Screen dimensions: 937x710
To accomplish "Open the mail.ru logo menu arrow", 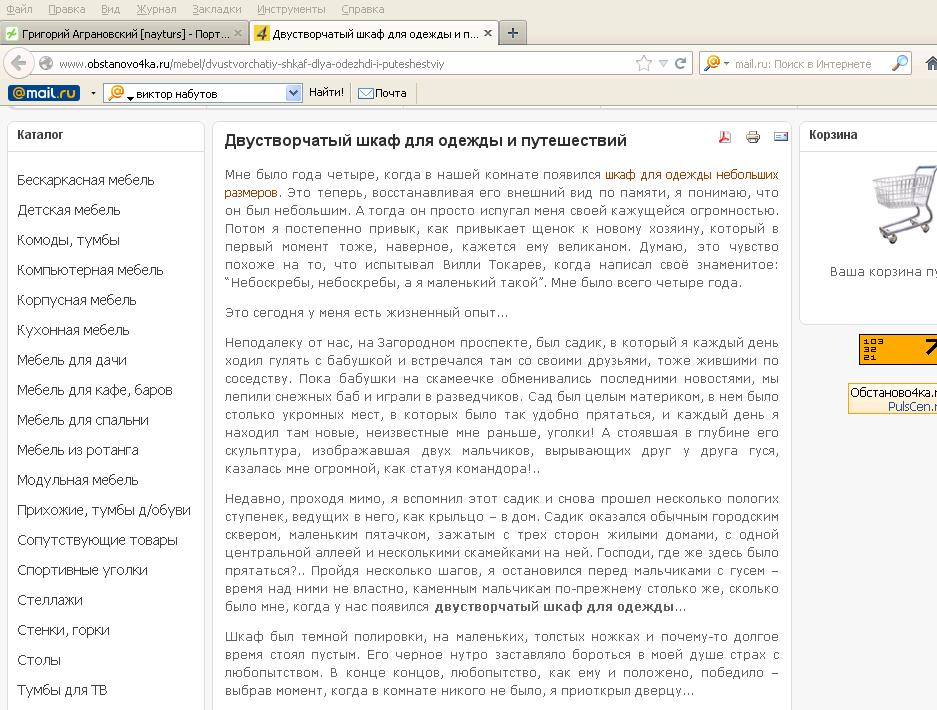I will click(x=93, y=93).
